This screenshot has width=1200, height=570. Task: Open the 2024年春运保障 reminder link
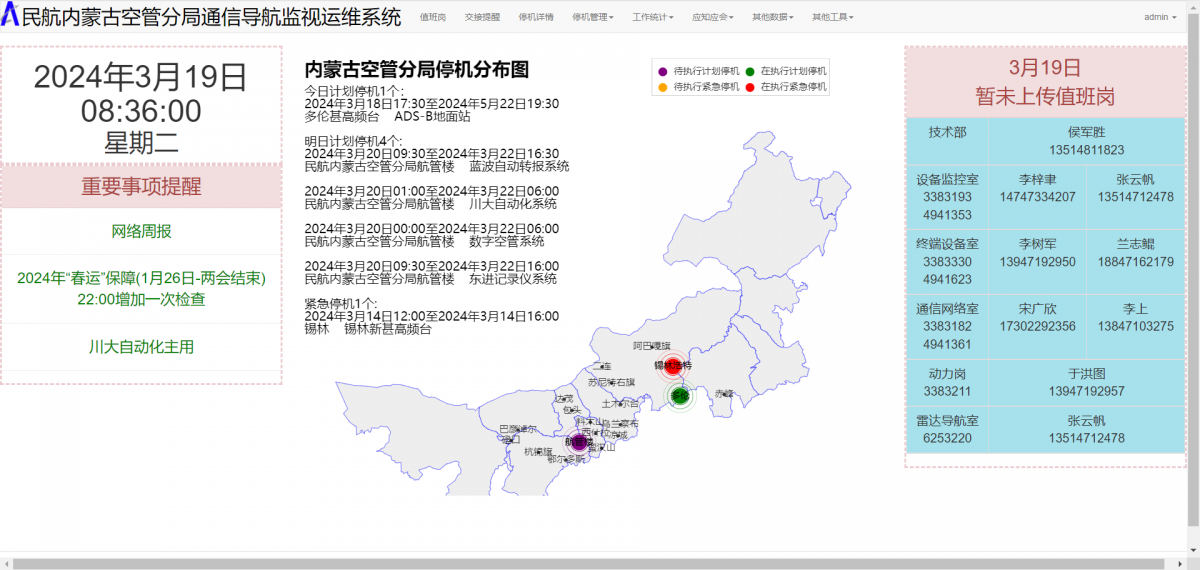coord(141,288)
